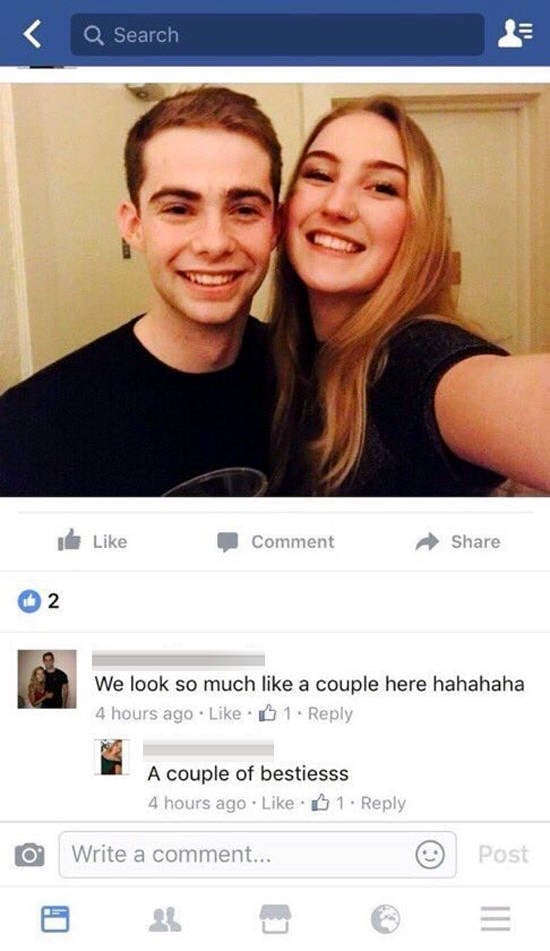Like the 'We look so much' comment

tap(224, 713)
